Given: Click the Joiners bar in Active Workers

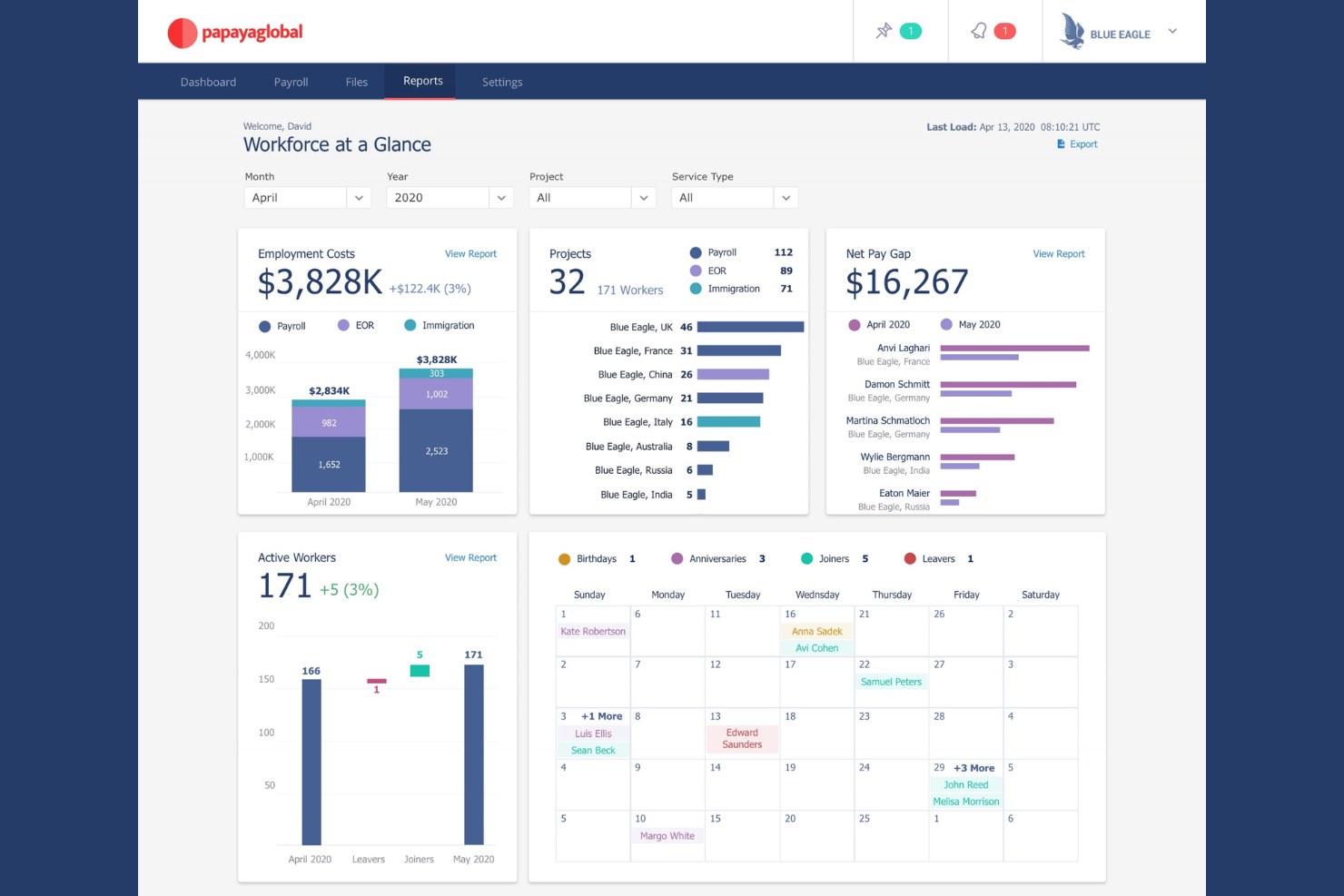Looking at the screenshot, I should click(x=420, y=671).
